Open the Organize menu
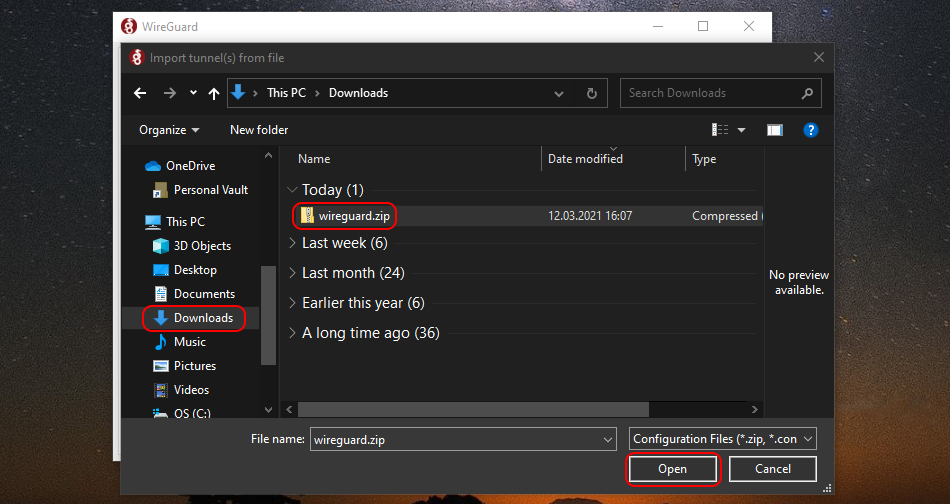 click(169, 130)
